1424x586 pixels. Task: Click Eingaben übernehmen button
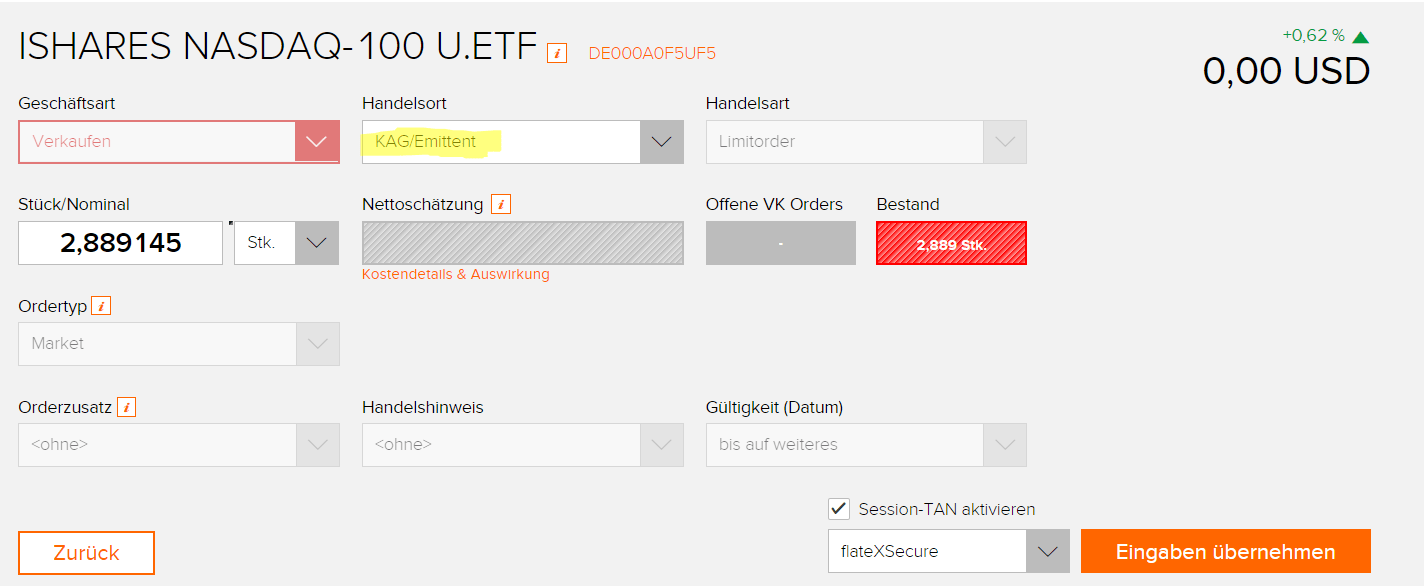point(1226,551)
